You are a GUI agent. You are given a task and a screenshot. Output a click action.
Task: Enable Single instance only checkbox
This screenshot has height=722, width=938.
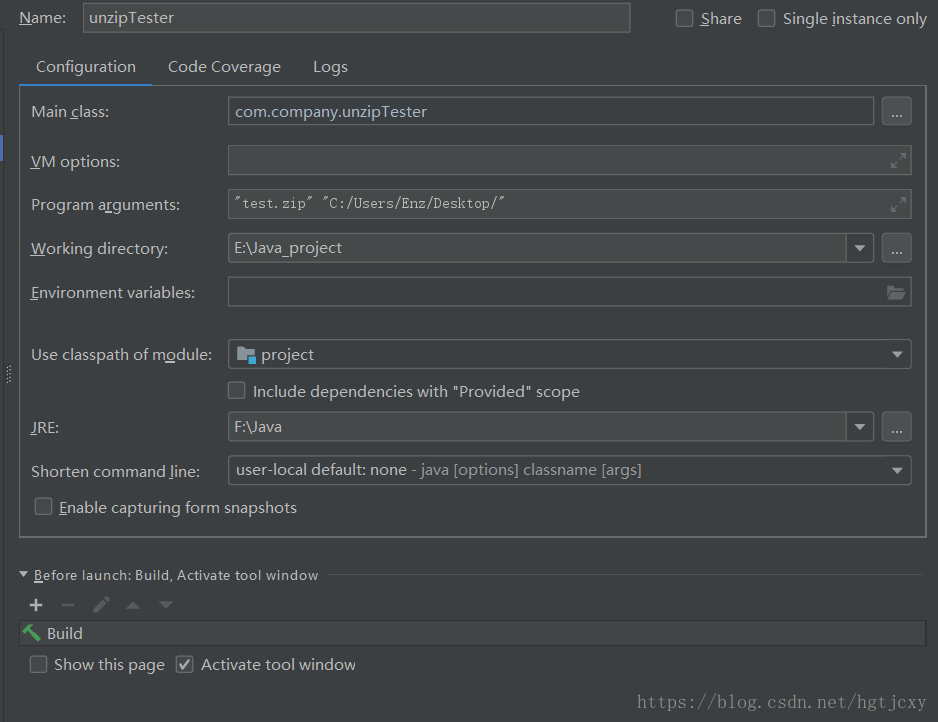click(766, 19)
